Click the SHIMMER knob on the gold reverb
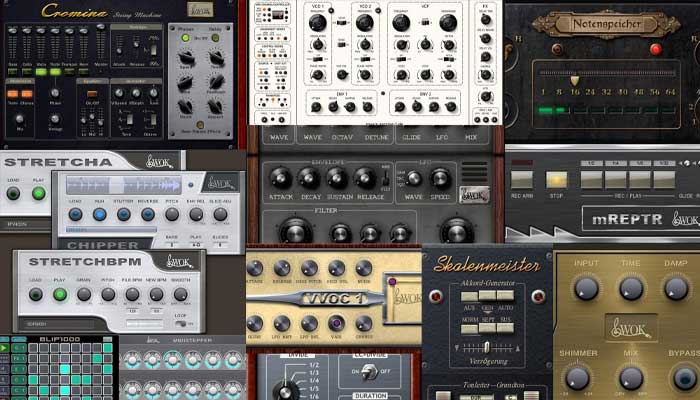 click(577, 378)
